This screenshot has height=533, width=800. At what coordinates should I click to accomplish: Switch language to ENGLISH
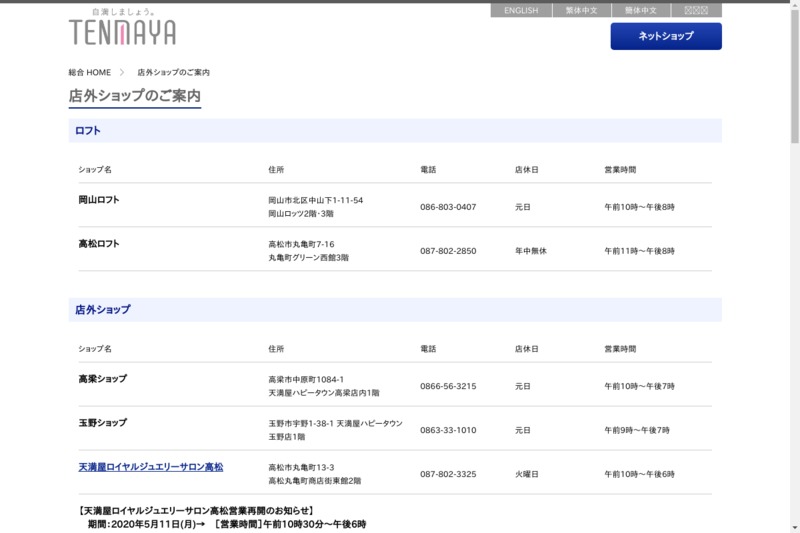coord(520,11)
